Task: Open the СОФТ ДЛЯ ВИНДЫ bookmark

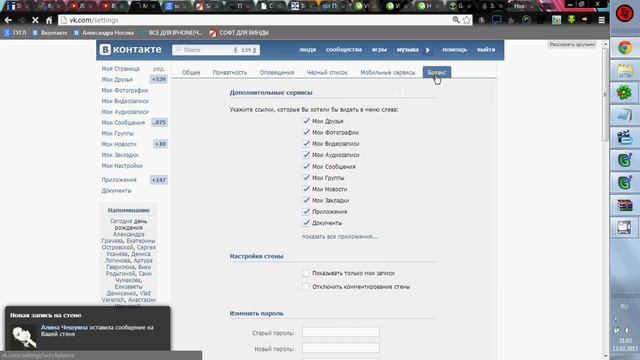Action: pos(239,33)
